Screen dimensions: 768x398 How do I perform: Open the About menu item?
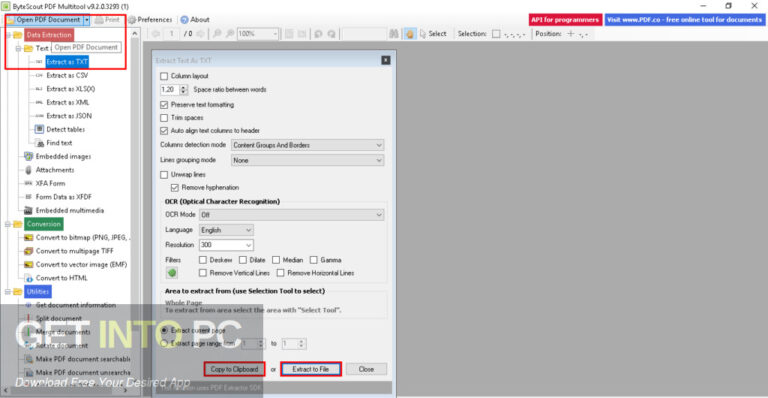pos(195,20)
